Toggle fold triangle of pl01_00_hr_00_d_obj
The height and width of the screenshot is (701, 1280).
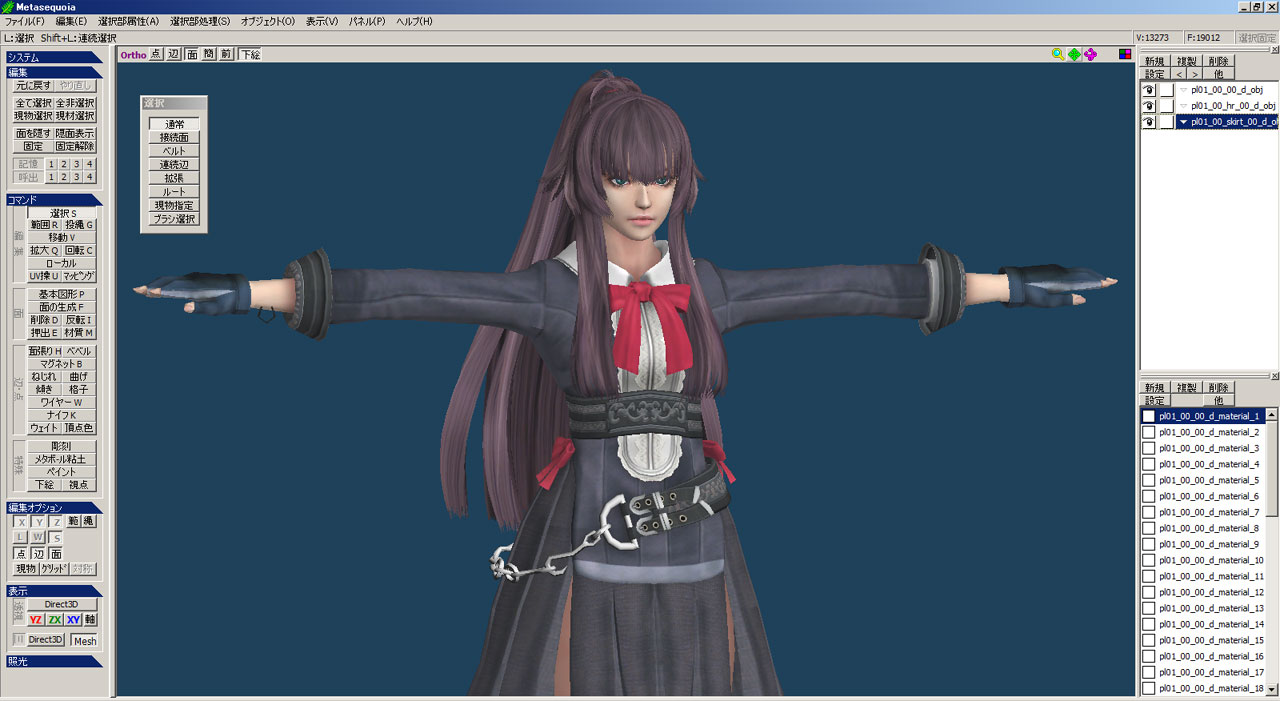click(1183, 106)
